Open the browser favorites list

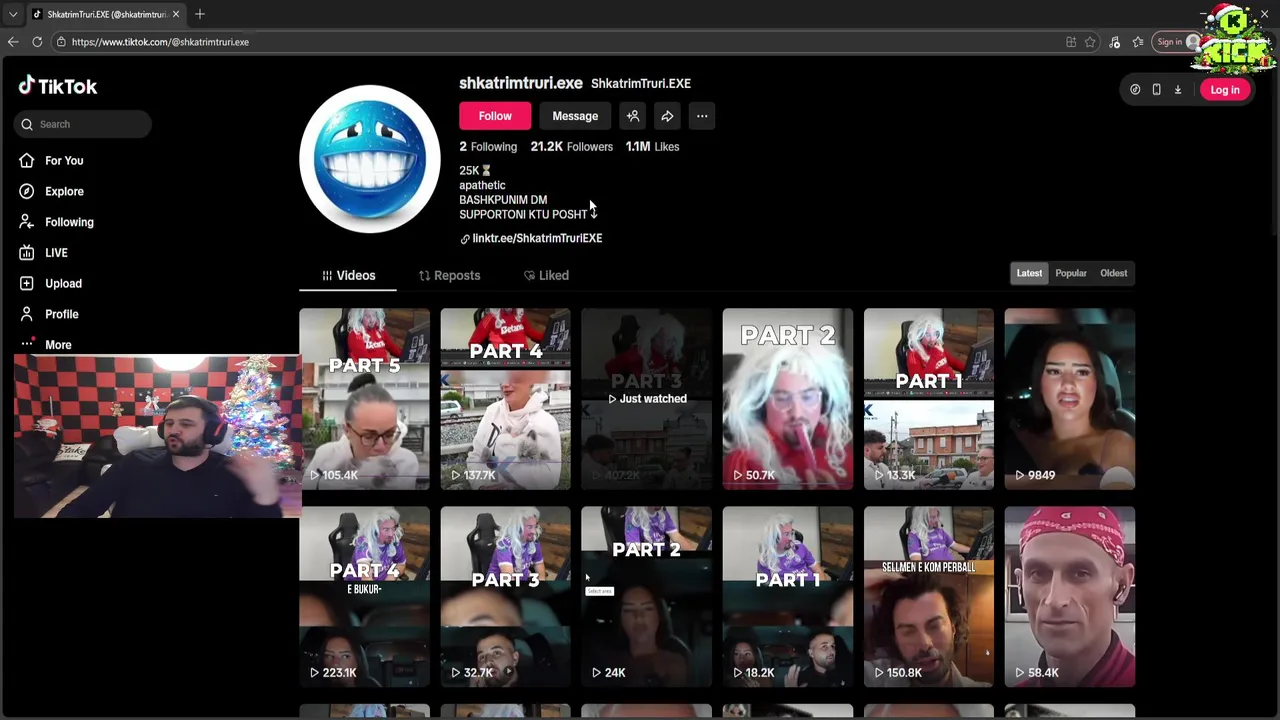click(1138, 42)
